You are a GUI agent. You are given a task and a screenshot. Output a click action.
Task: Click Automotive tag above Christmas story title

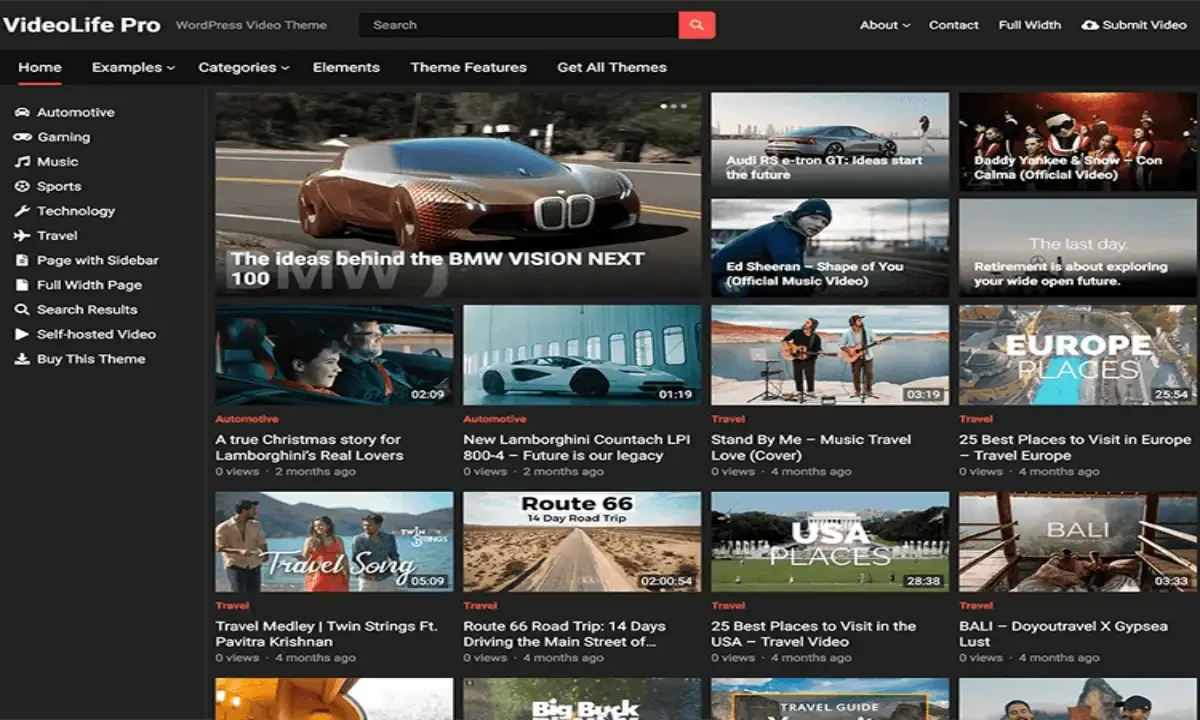tap(247, 419)
